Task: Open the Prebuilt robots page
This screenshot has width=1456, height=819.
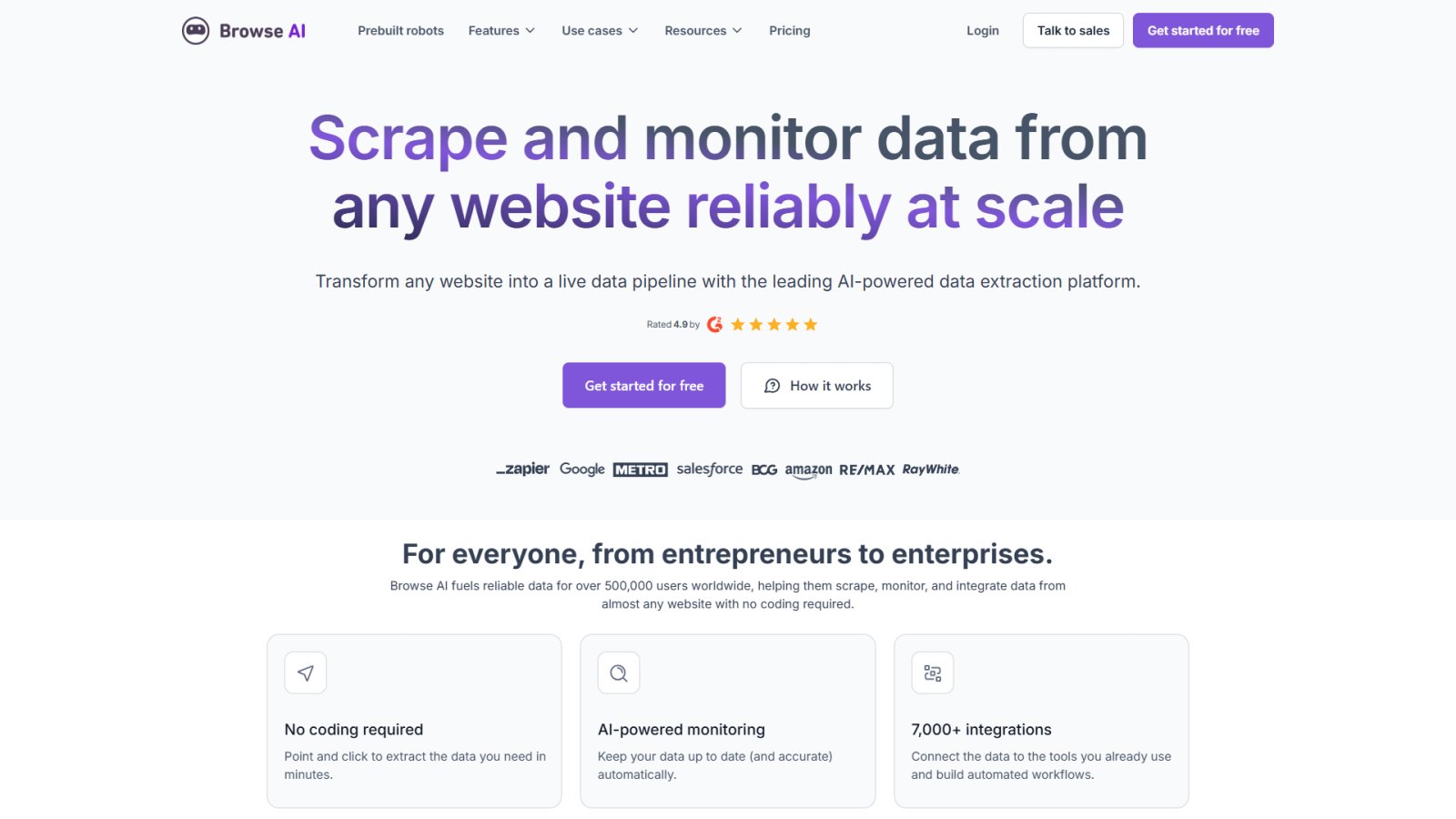Action: click(400, 30)
